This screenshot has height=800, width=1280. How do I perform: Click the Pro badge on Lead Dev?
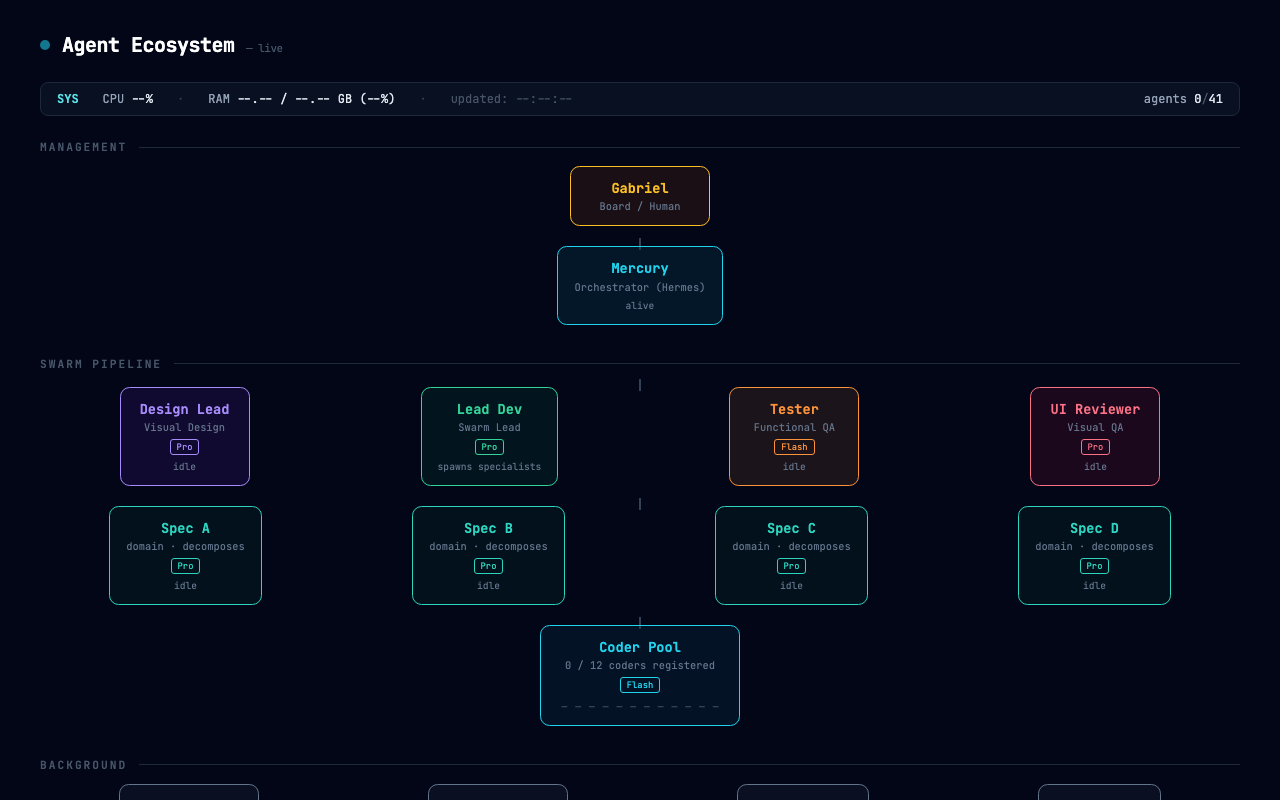(x=489, y=447)
